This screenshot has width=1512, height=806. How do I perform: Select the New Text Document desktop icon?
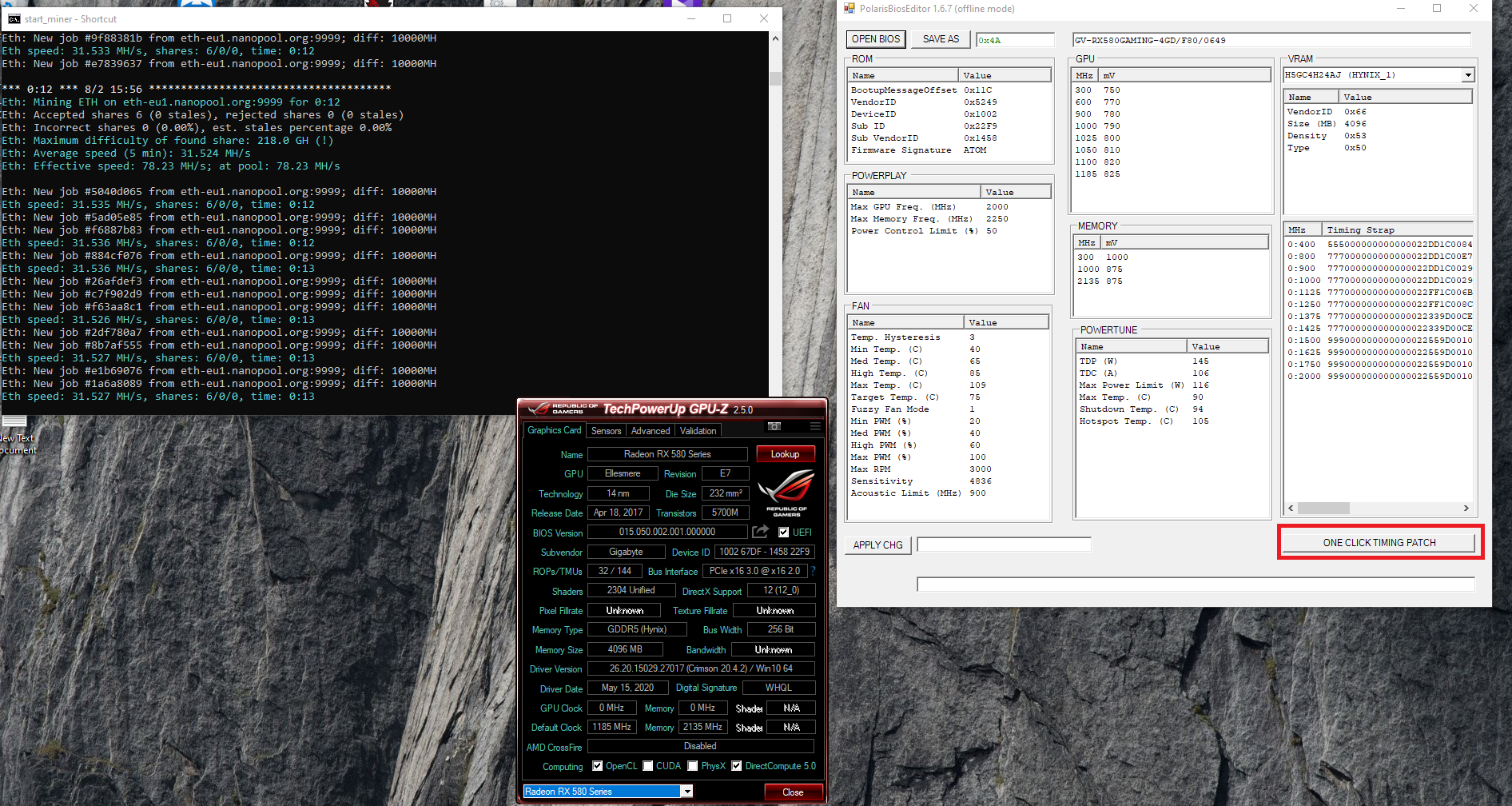point(15,434)
